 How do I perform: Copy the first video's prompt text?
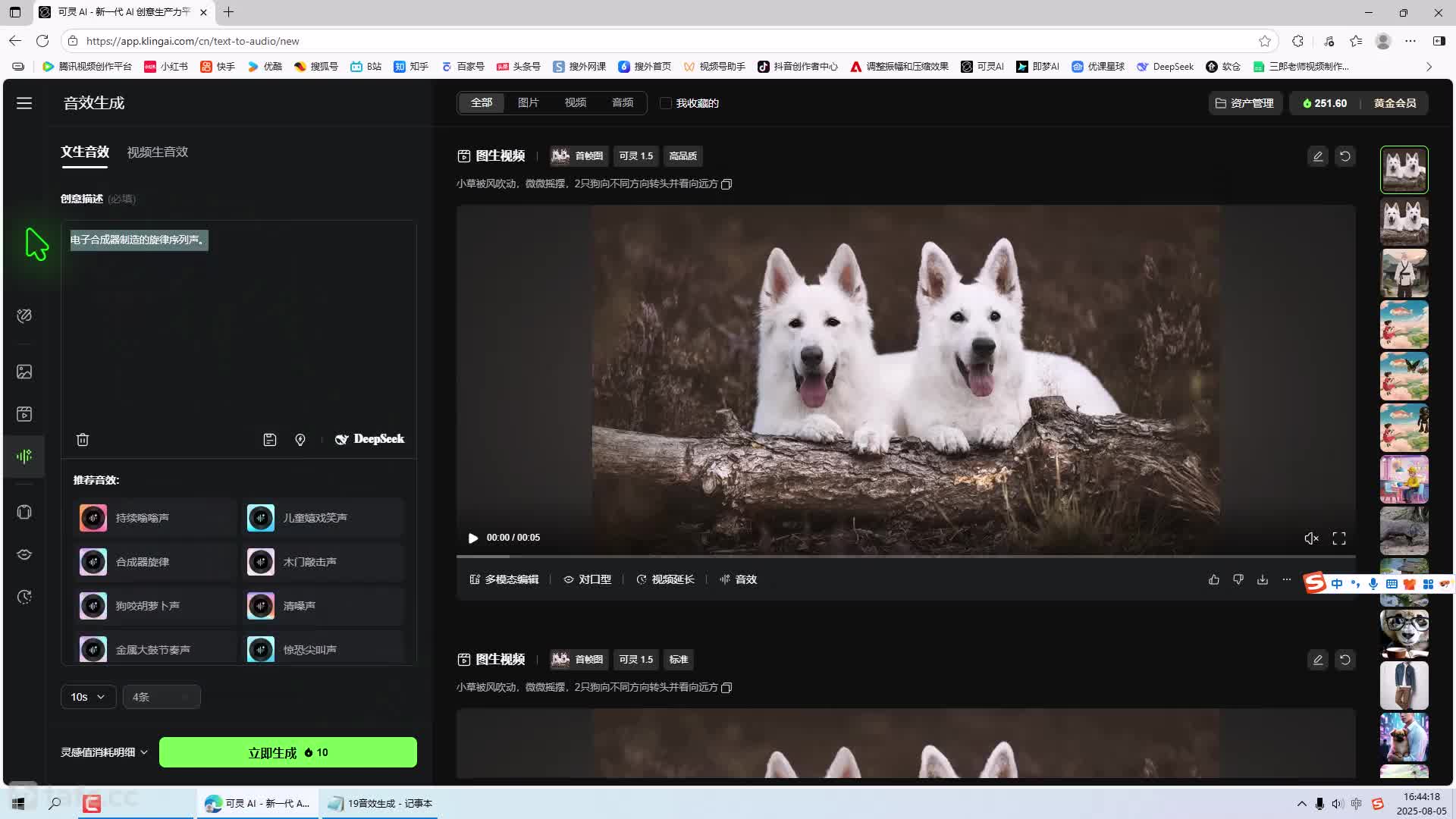click(726, 184)
